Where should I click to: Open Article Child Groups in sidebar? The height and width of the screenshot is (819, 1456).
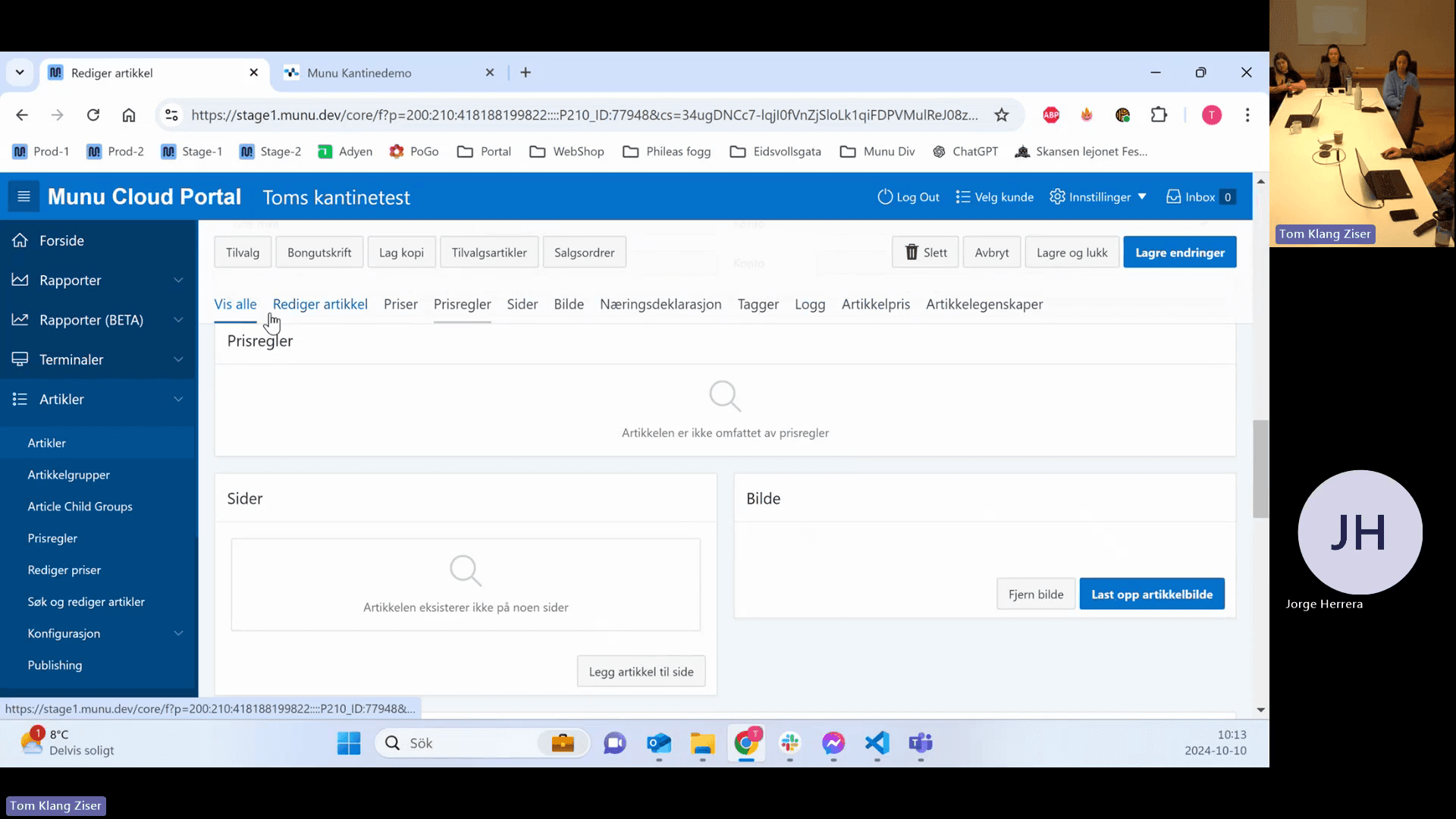tap(80, 507)
